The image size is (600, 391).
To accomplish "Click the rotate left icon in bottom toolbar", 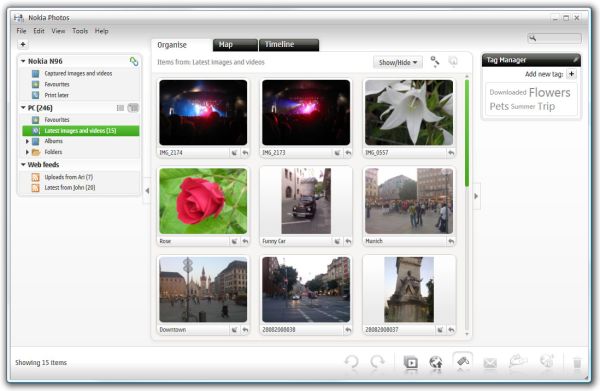I will pyautogui.click(x=351, y=362).
